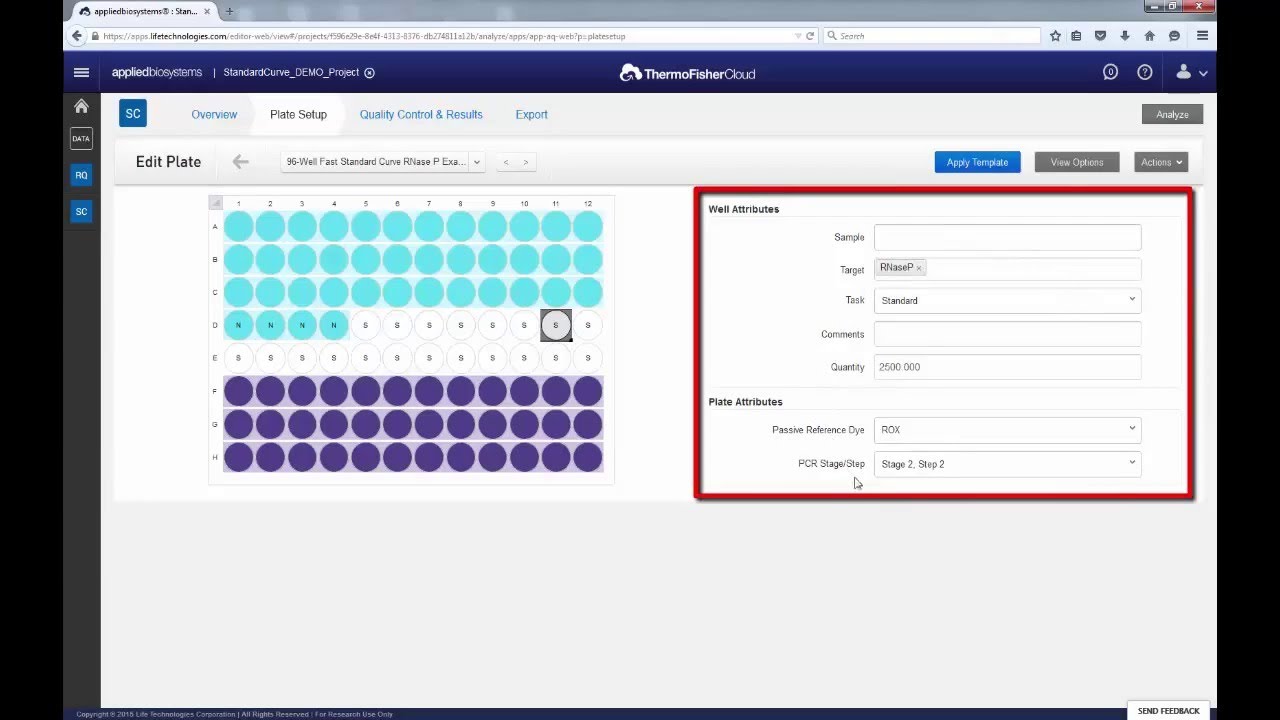Click StandardCurve_DEMO_Project name
The height and width of the screenshot is (720, 1280).
coord(291,72)
